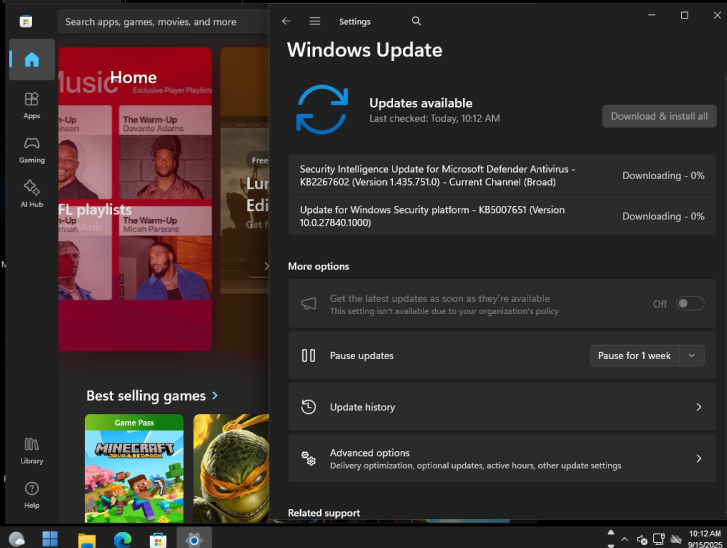Screen dimensions: 727x548
Task: Click the network icon in system tray
Action: pyautogui.click(x=658, y=539)
